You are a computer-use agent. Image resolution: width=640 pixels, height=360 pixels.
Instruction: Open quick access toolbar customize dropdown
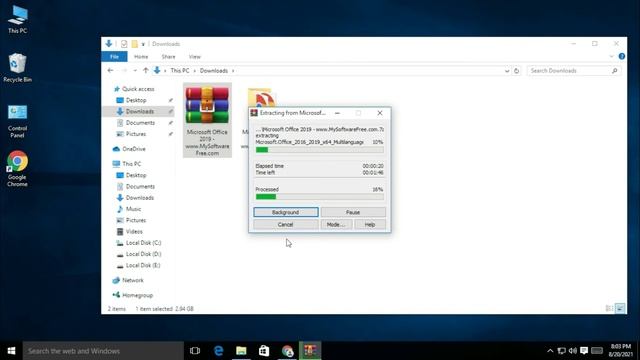(143, 44)
